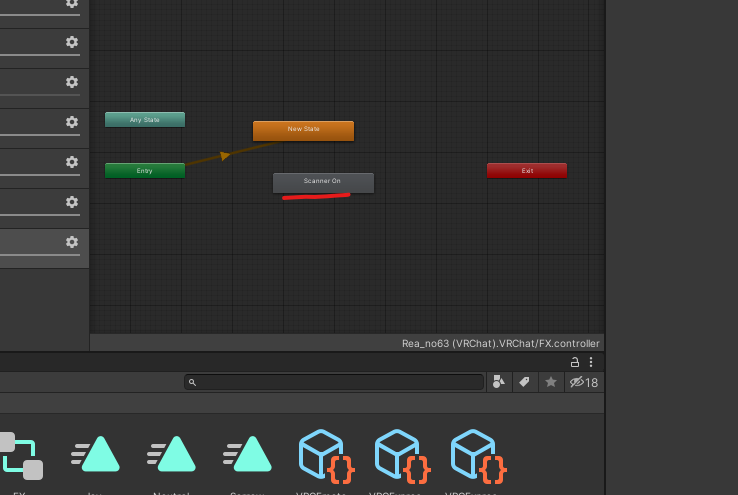Select the Scanner On state node

tap(323, 183)
